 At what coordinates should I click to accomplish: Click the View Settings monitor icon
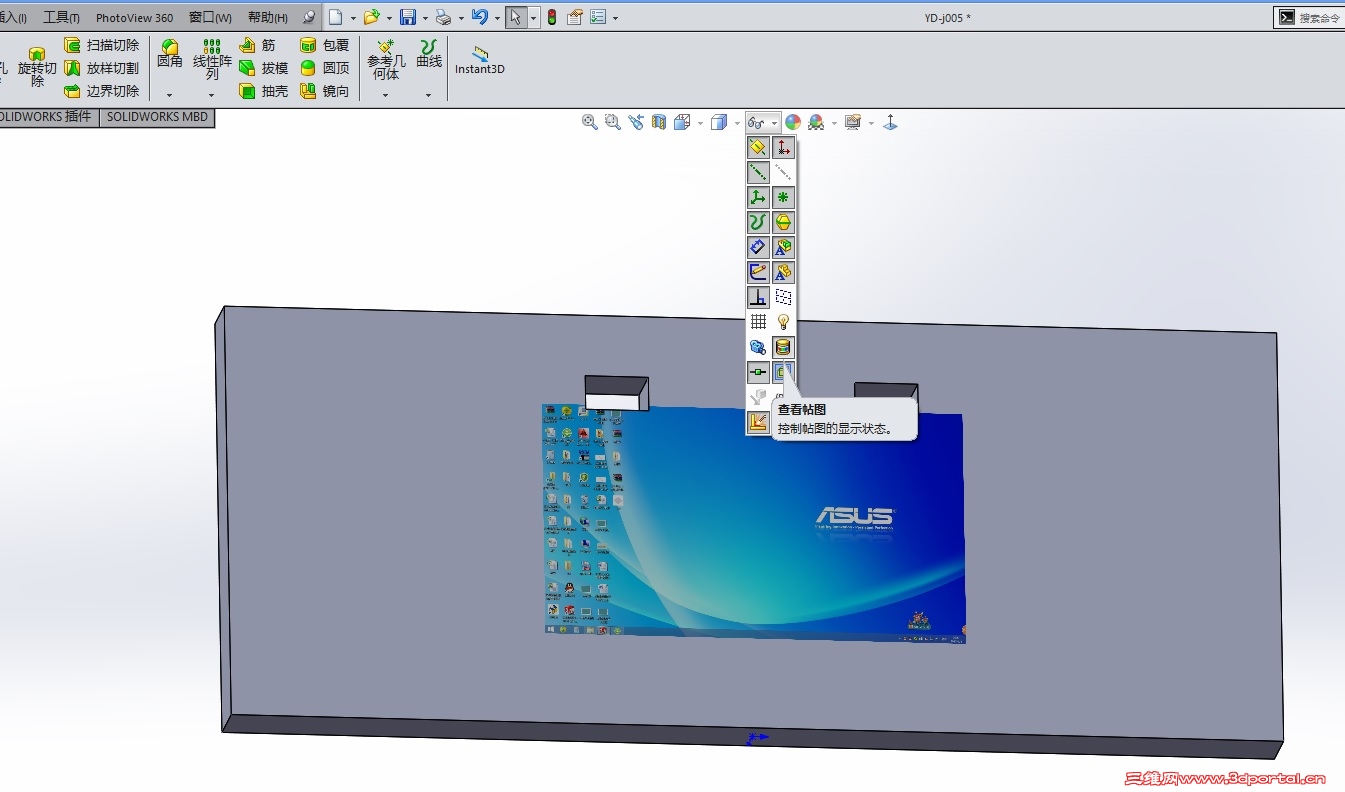852,122
